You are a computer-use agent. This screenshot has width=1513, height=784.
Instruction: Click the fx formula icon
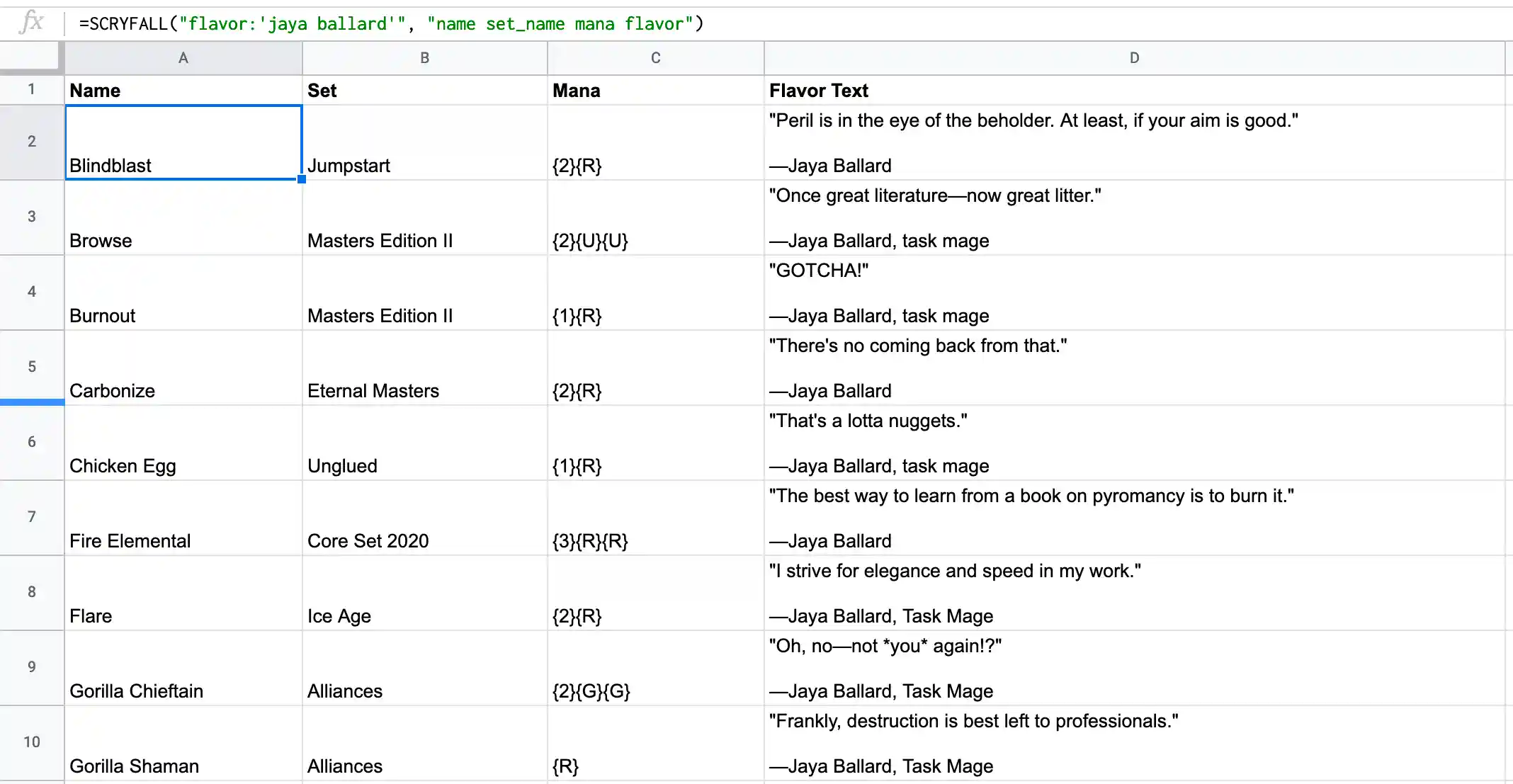(x=31, y=22)
